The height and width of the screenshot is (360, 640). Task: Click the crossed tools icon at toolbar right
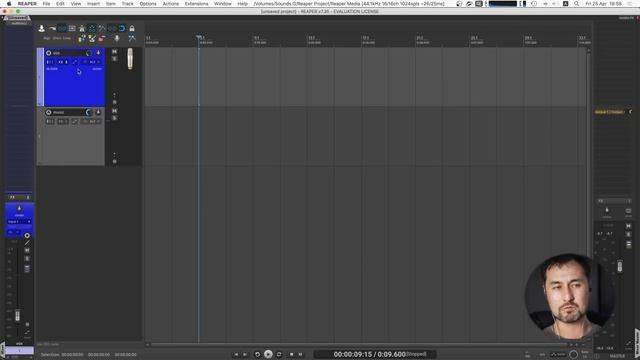132,38
